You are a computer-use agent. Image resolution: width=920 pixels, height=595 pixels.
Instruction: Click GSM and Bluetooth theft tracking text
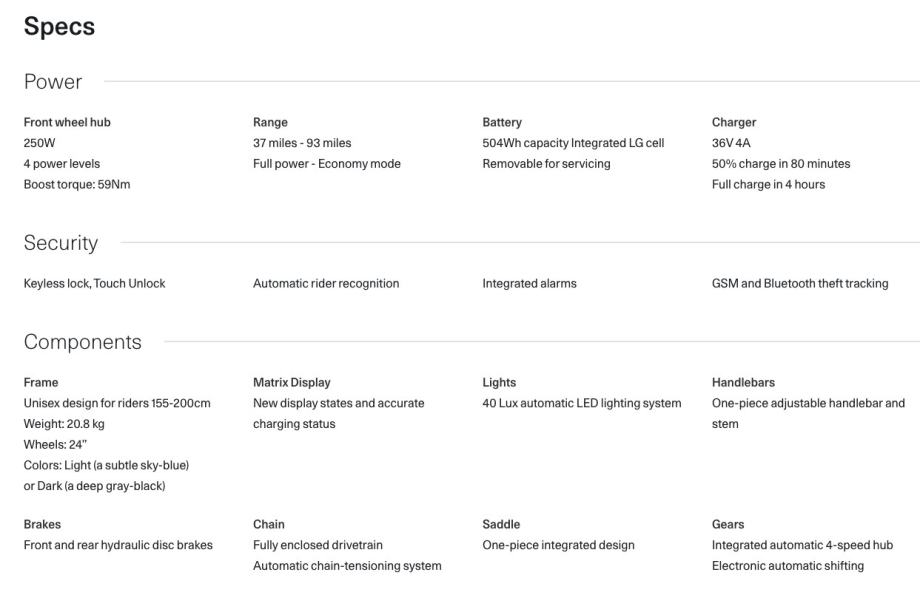tap(800, 283)
